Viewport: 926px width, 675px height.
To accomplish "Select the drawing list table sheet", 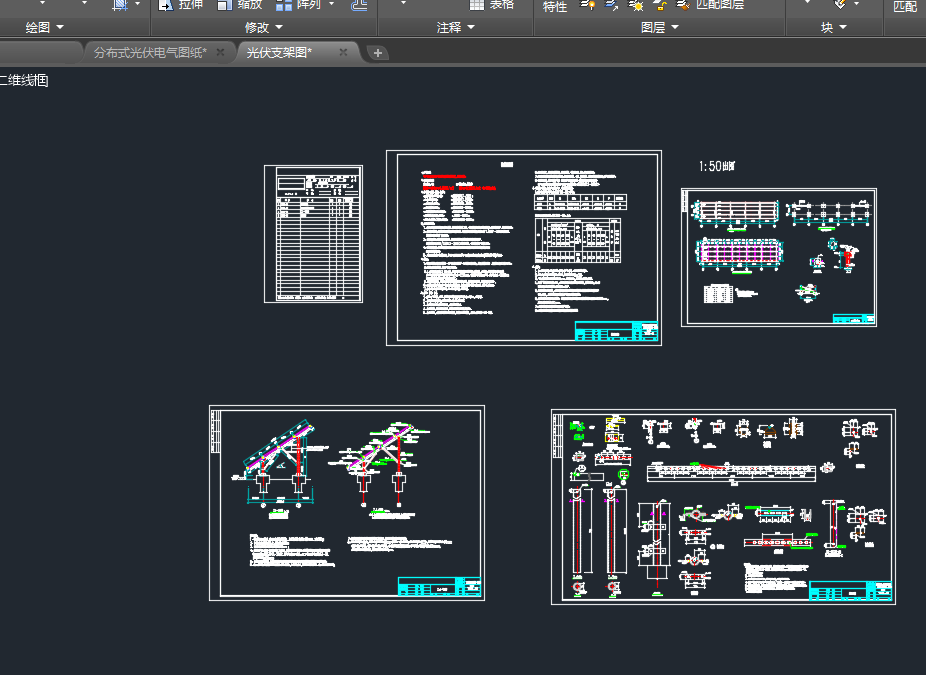I will point(314,234).
